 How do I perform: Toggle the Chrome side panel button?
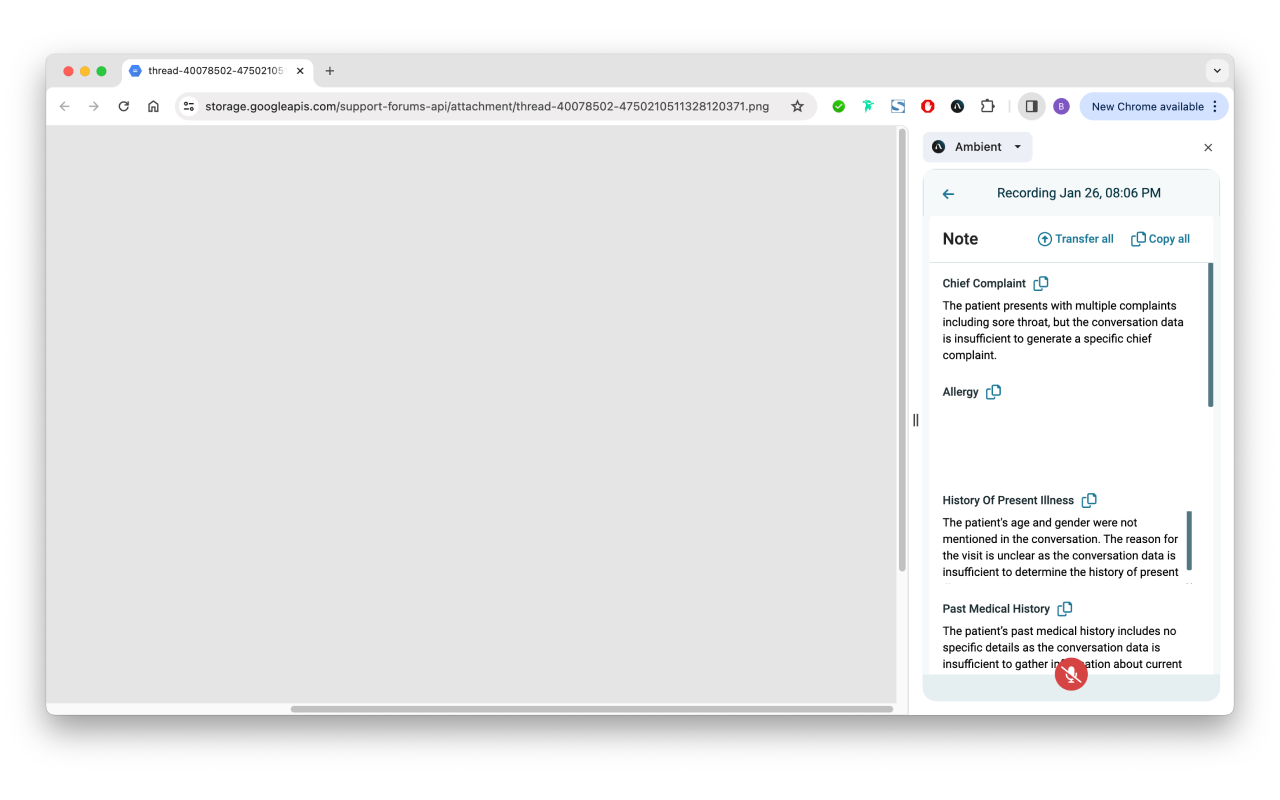(x=1031, y=106)
